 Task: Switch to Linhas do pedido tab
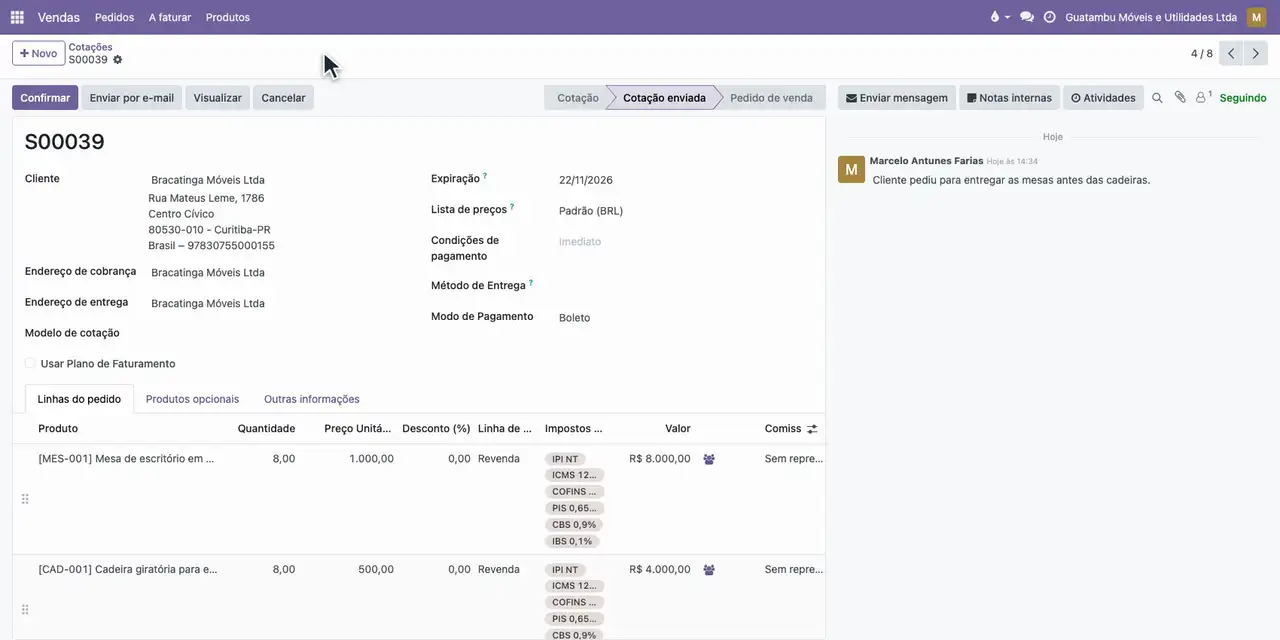click(x=79, y=399)
